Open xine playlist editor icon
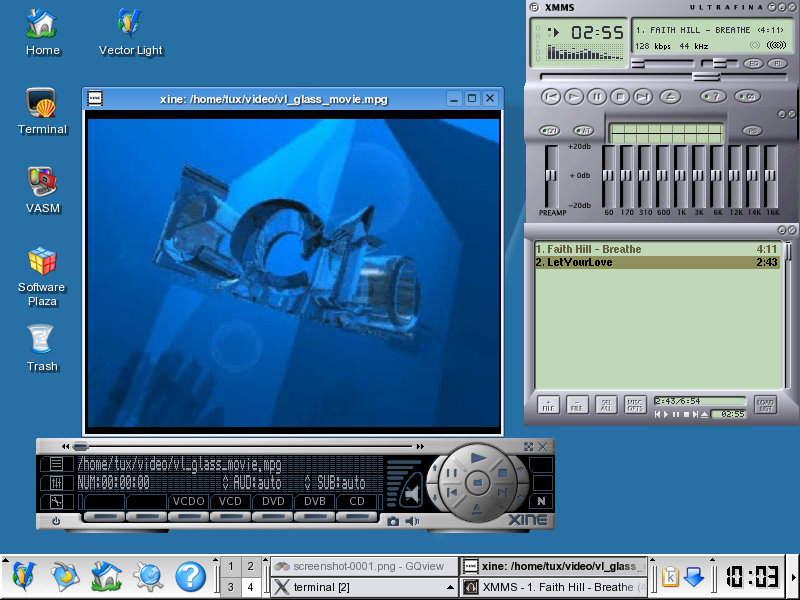The height and width of the screenshot is (600, 800). coord(56,464)
